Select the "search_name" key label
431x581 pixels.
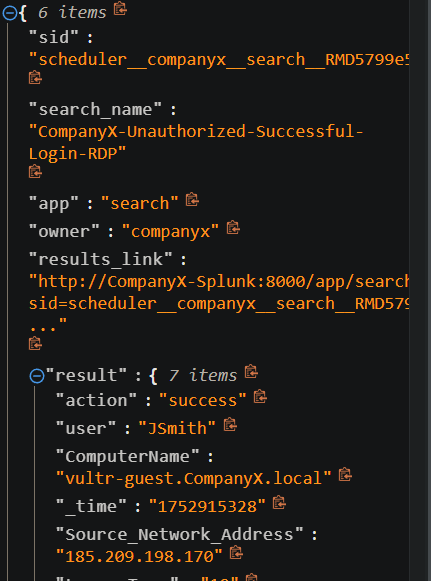(96, 110)
